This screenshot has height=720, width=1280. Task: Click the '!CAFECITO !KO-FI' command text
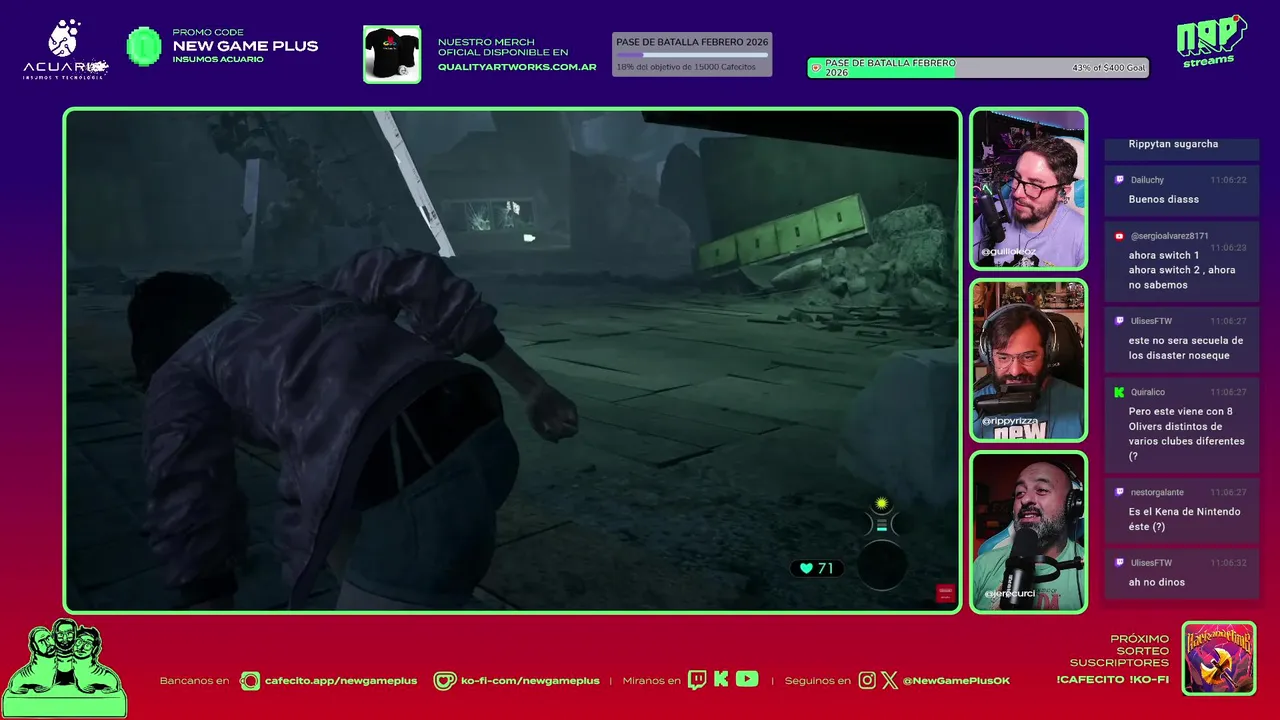click(1112, 680)
